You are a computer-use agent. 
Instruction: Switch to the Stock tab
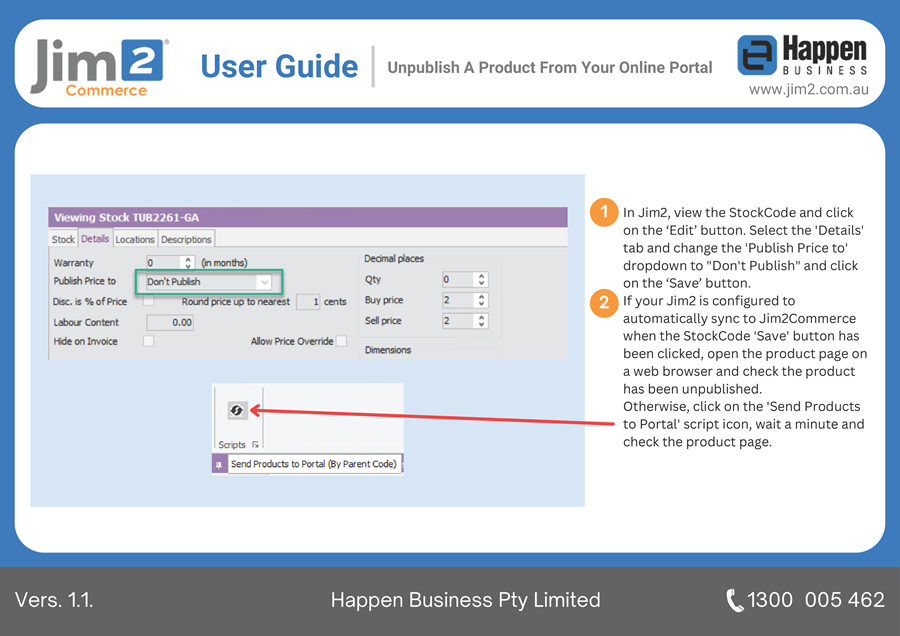tap(64, 240)
